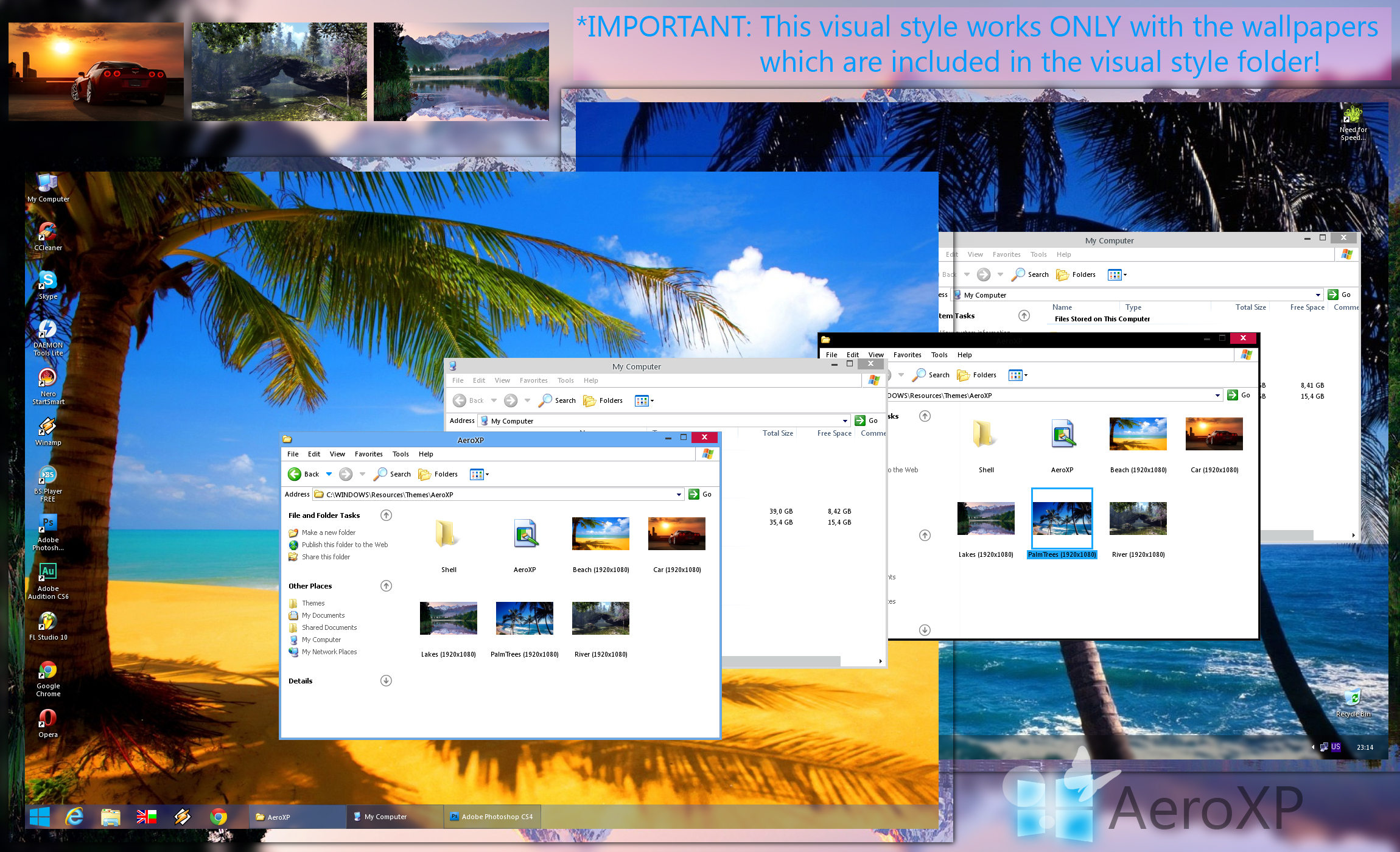Collapse File and Folder Tasks section
This screenshot has width=1400, height=852.
tap(386, 515)
